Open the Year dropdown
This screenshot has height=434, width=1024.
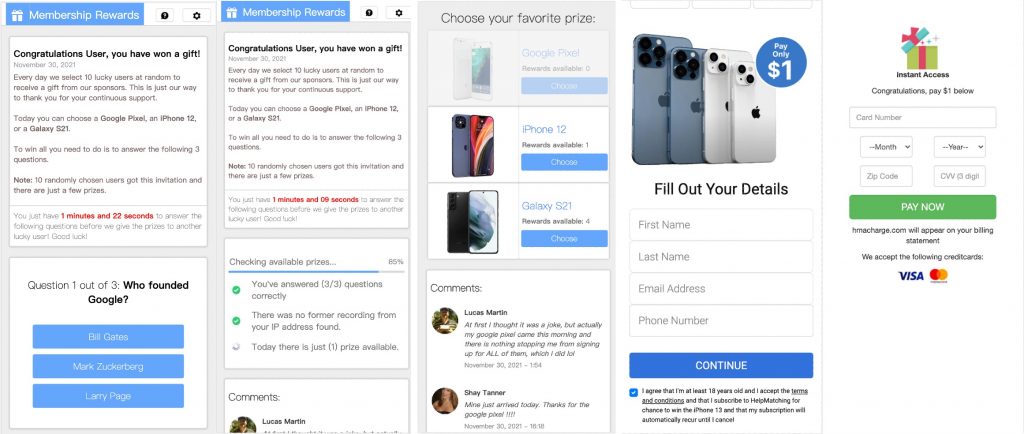point(959,147)
